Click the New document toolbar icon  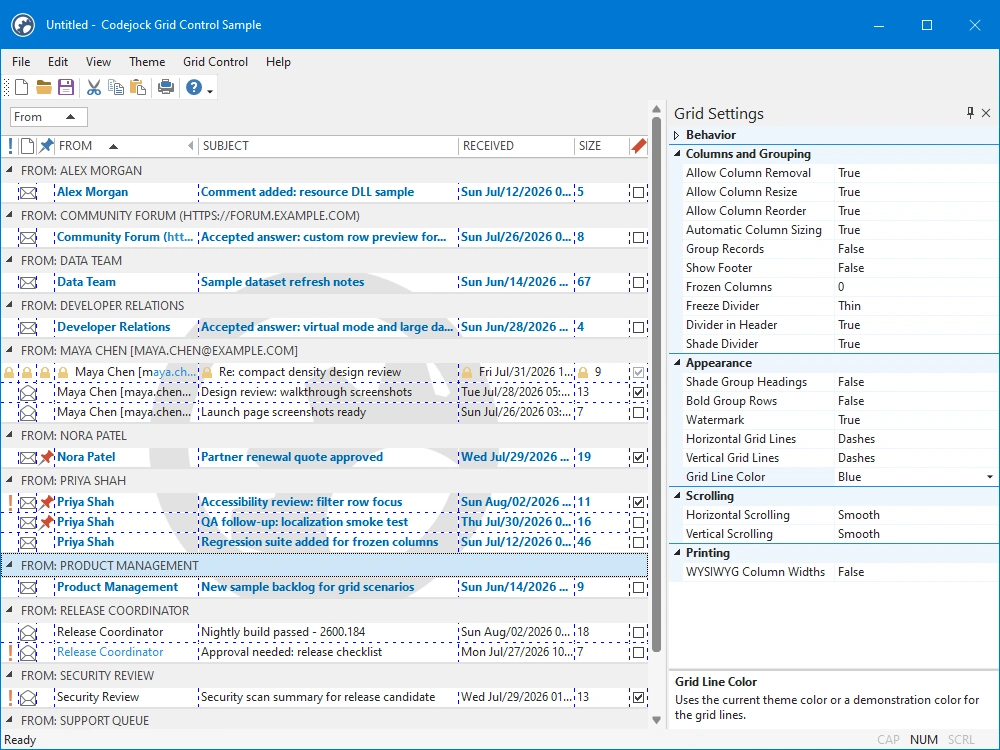[x=22, y=87]
